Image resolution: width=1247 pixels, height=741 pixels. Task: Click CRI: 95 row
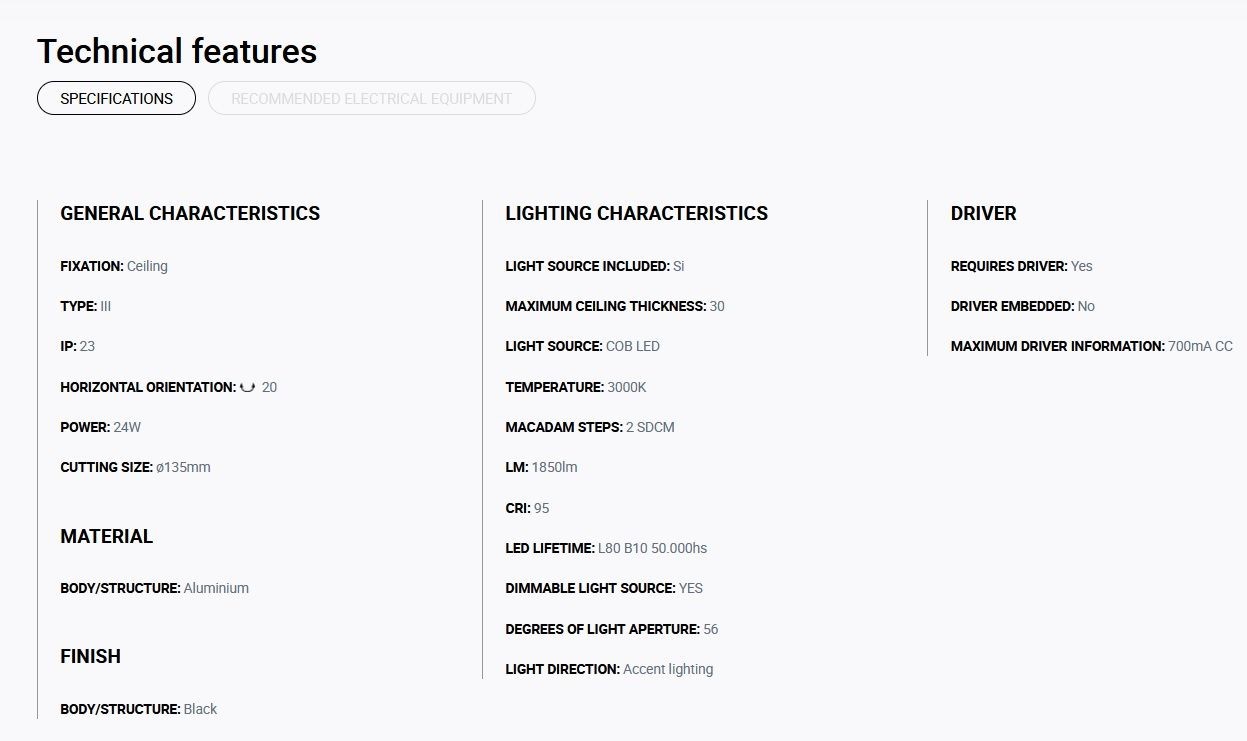[x=528, y=508]
